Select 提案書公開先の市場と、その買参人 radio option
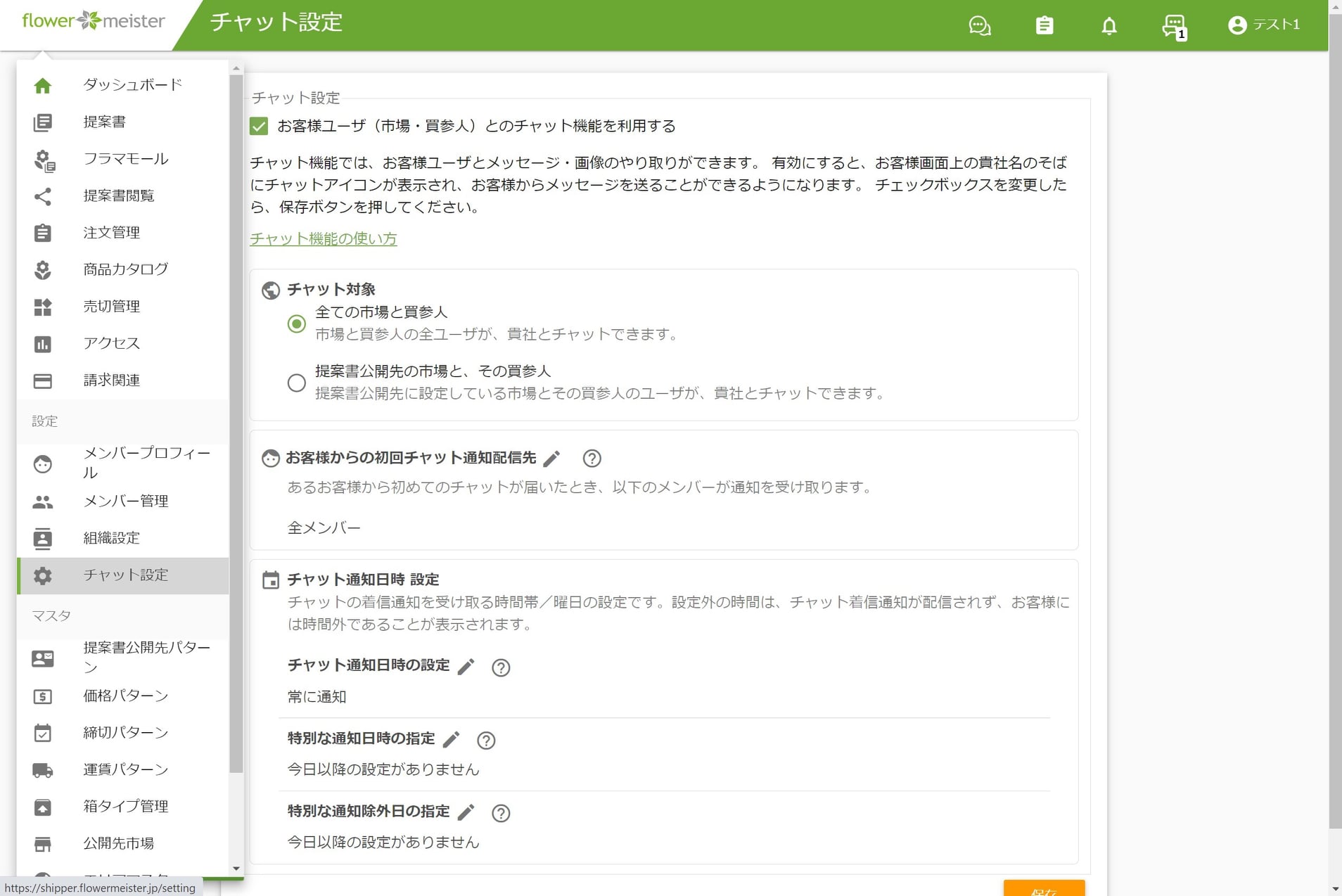Image resolution: width=1342 pixels, height=896 pixels. click(x=297, y=383)
